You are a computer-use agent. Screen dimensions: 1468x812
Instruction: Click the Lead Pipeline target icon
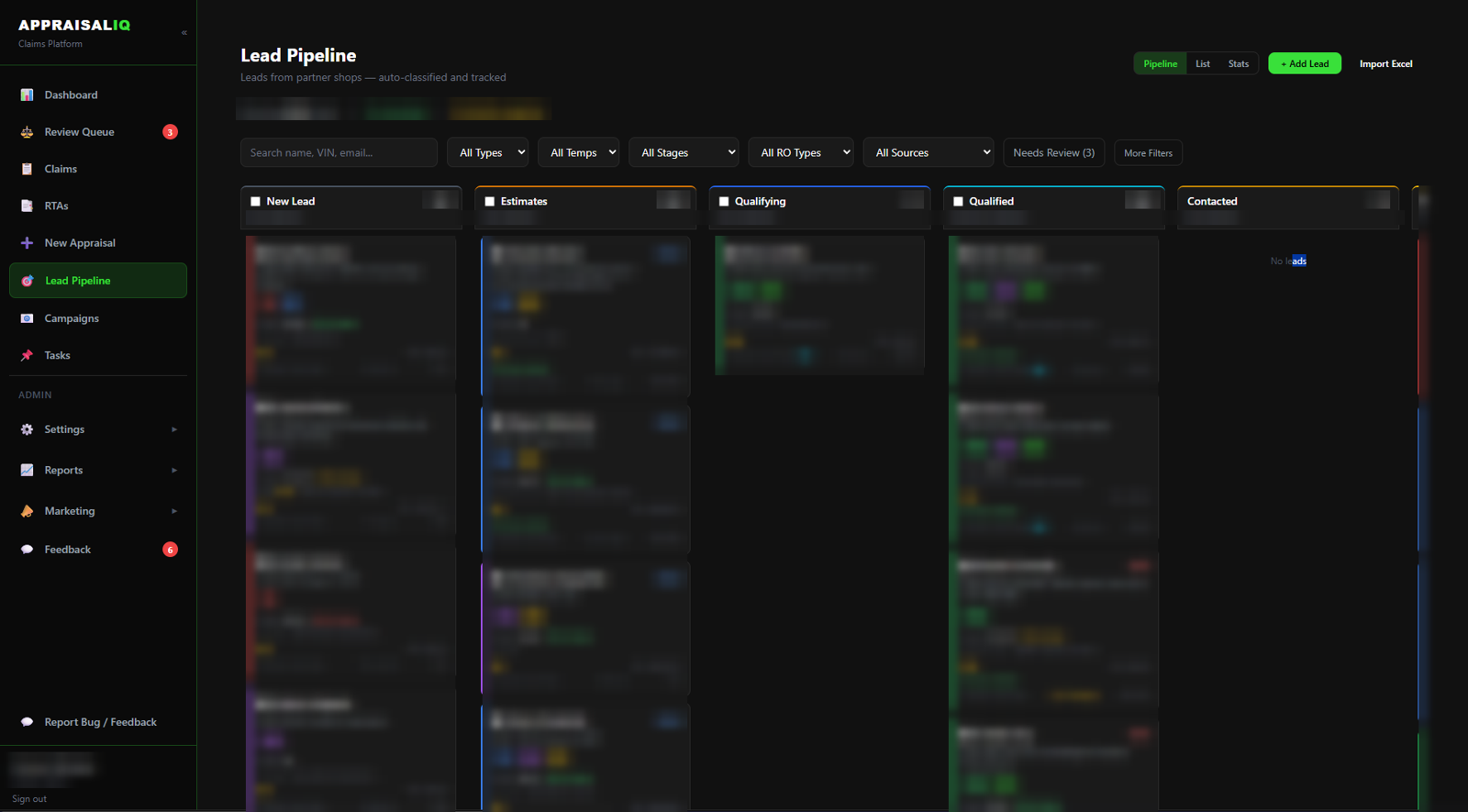click(x=28, y=281)
